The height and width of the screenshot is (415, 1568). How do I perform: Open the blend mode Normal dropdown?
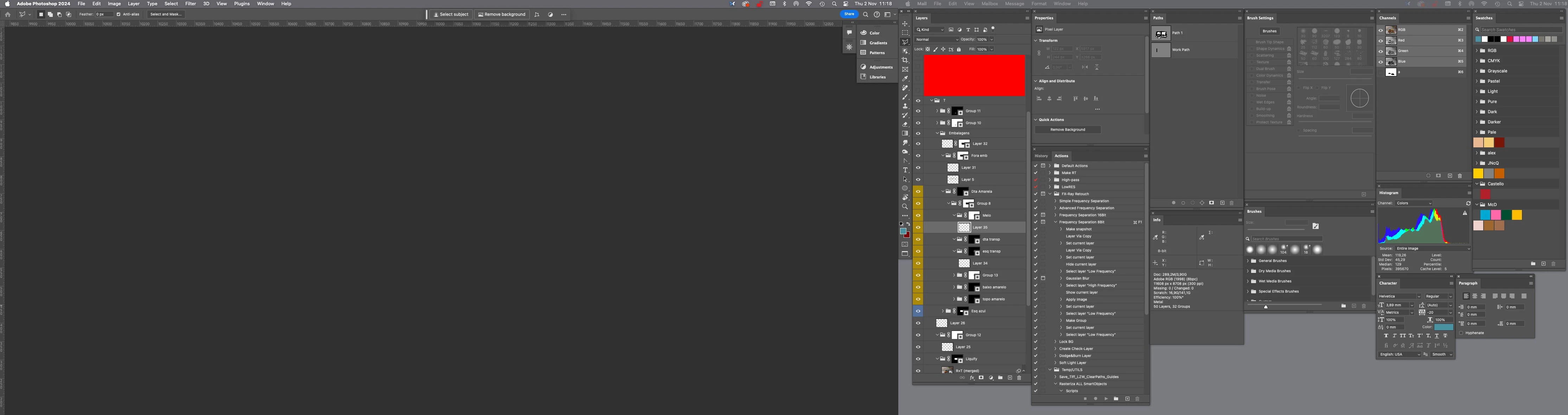tap(936, 39)
